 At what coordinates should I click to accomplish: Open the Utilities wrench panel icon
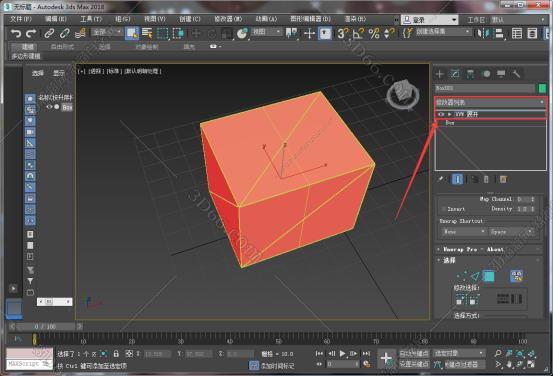pos(516,74)
